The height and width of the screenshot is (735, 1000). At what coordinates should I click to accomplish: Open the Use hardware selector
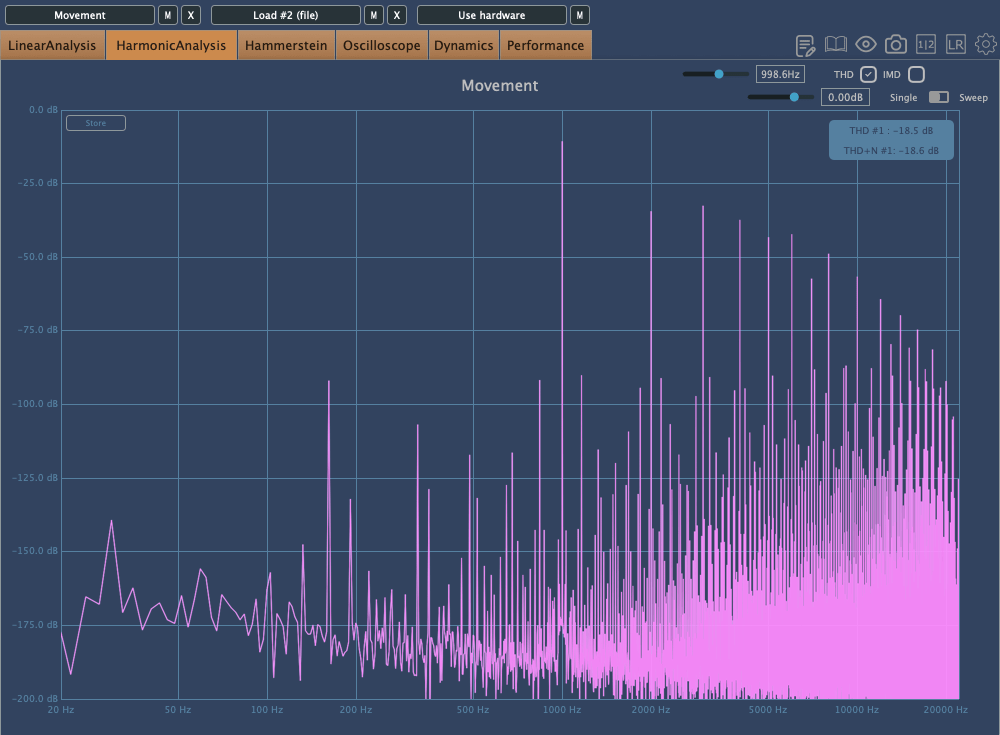(491, 15)
